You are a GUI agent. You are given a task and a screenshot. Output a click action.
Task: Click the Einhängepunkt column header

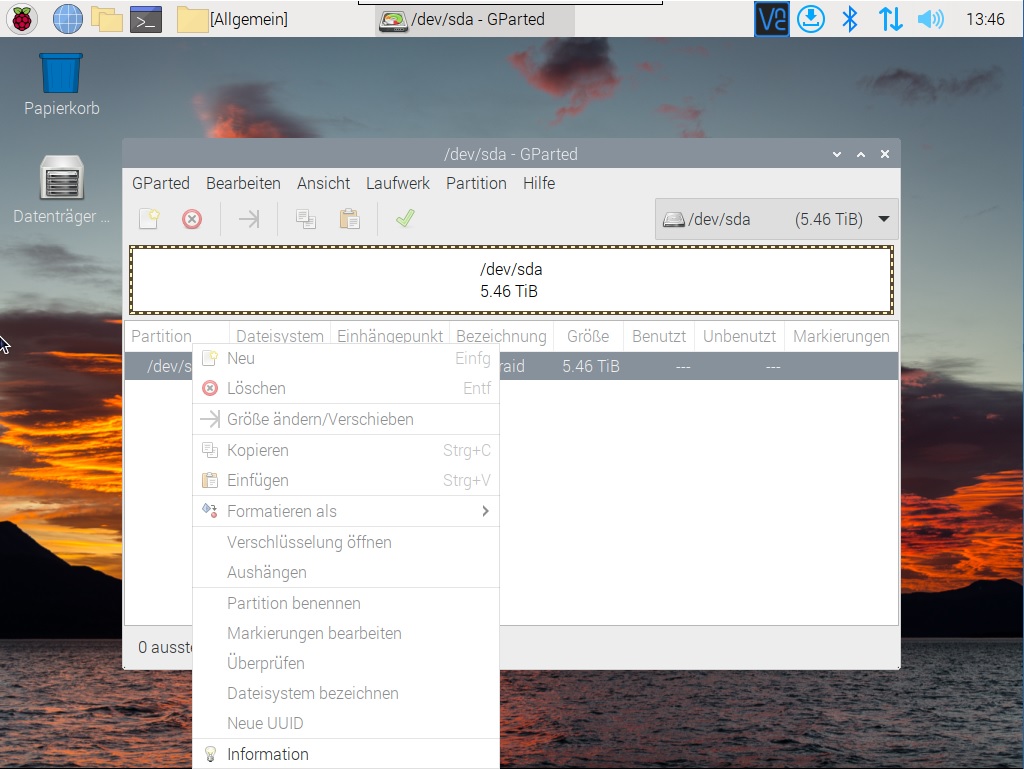[x=390, y=336]
